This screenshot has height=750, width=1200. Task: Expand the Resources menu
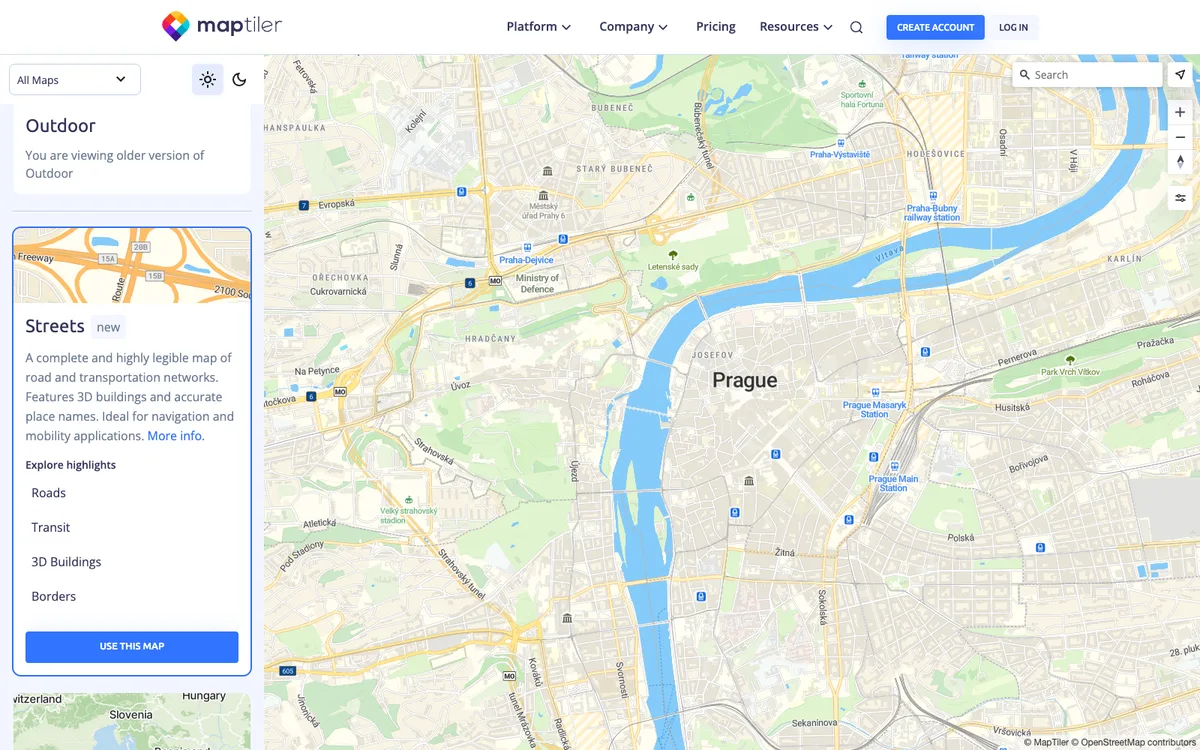point(796,27)
